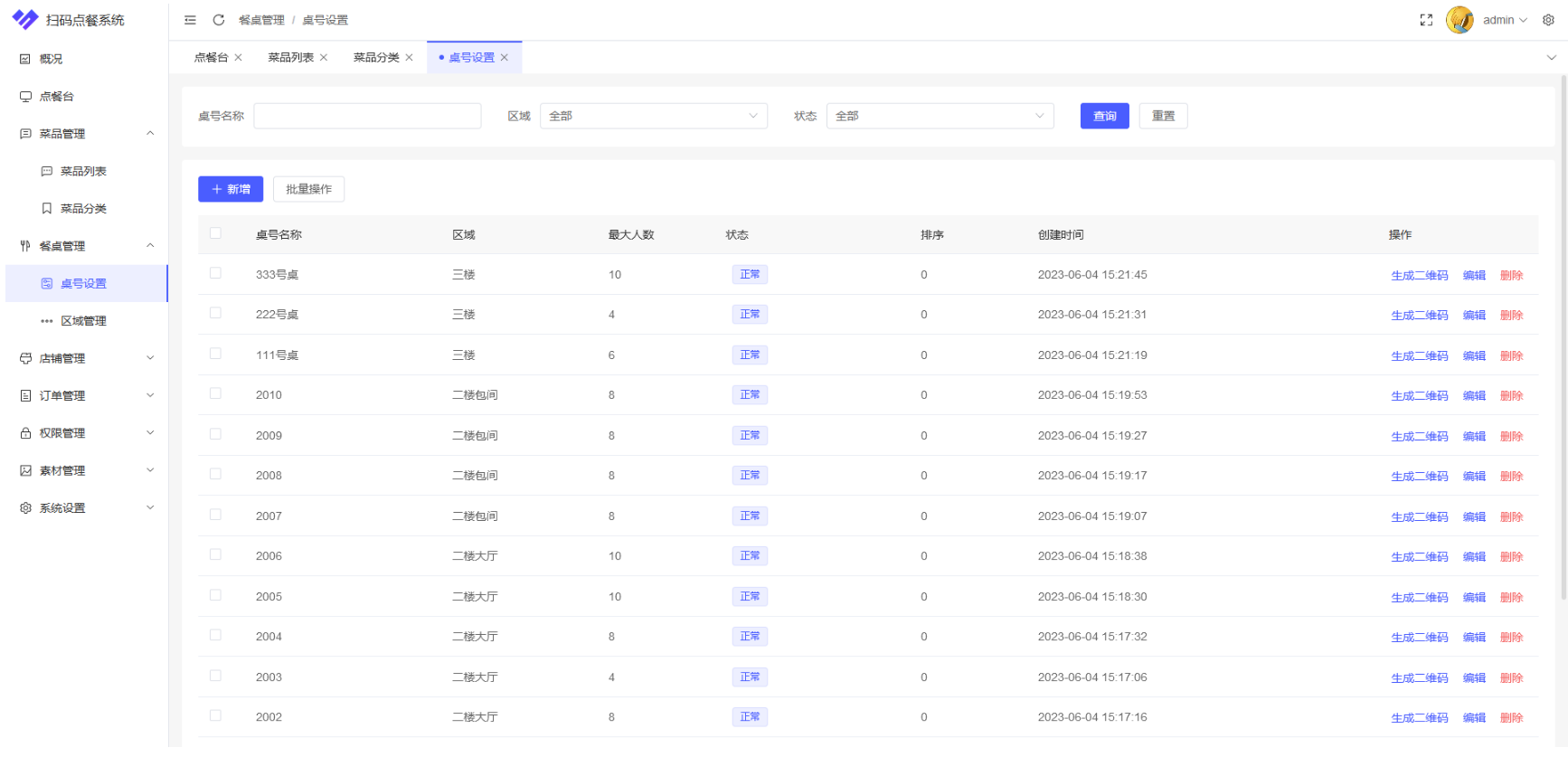Check the box for 333号桌 row

coord(215,273)
